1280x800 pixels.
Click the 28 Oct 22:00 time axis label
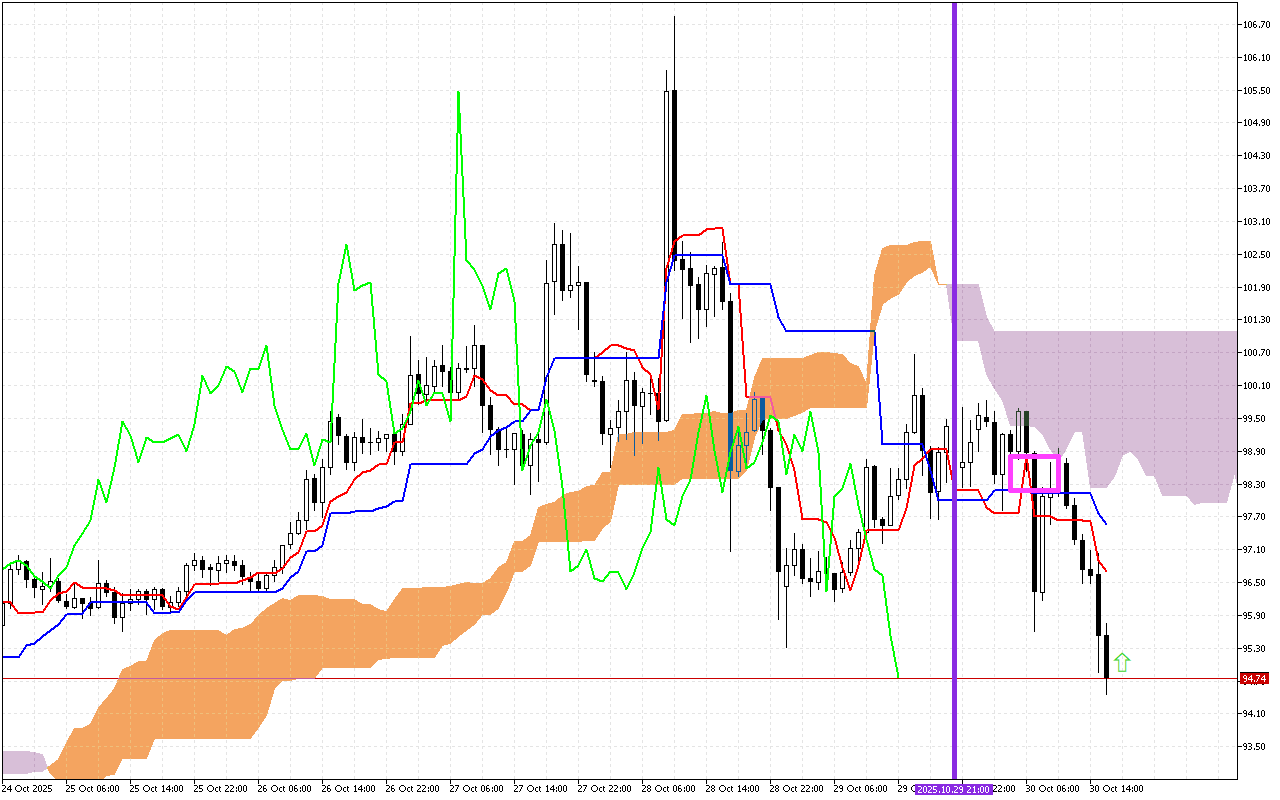coord(795,789)
